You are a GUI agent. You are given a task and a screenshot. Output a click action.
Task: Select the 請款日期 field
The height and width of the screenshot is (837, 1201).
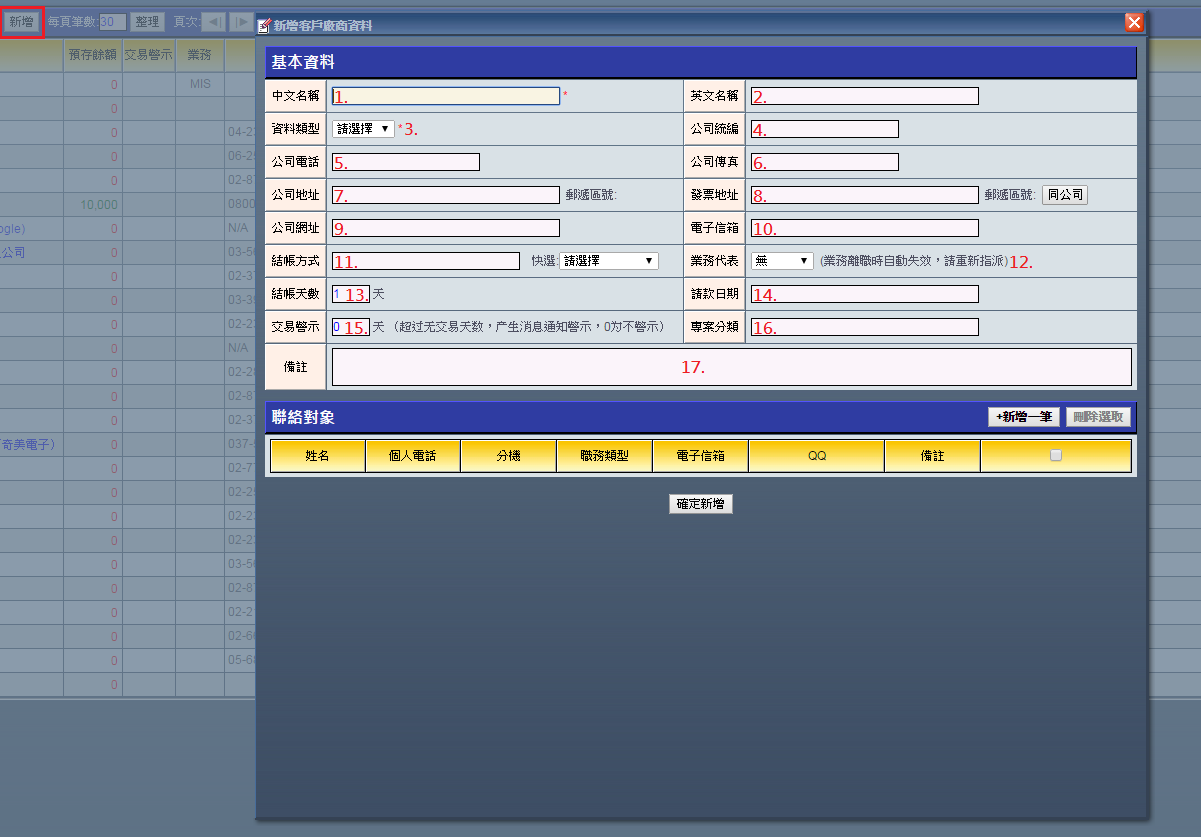coord(864,294)
